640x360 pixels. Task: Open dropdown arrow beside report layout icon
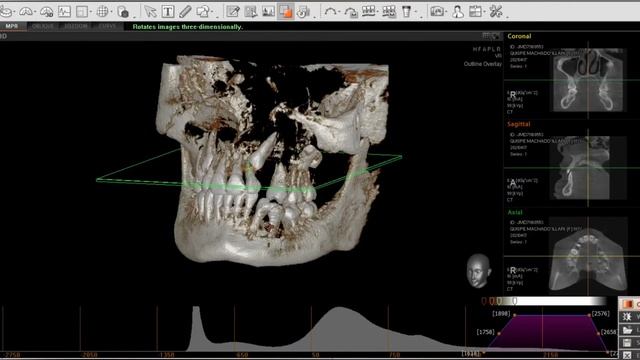pos(484,12)
